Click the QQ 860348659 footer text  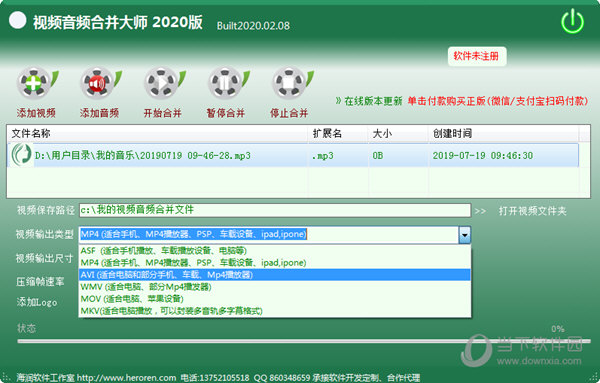(282, 378)
